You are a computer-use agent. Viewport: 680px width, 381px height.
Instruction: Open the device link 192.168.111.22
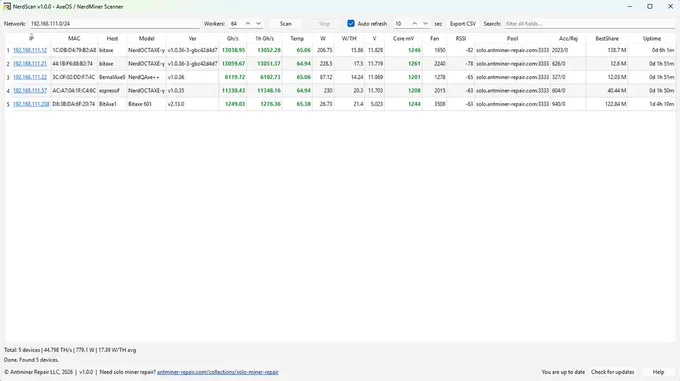click(x=30, y=77)
